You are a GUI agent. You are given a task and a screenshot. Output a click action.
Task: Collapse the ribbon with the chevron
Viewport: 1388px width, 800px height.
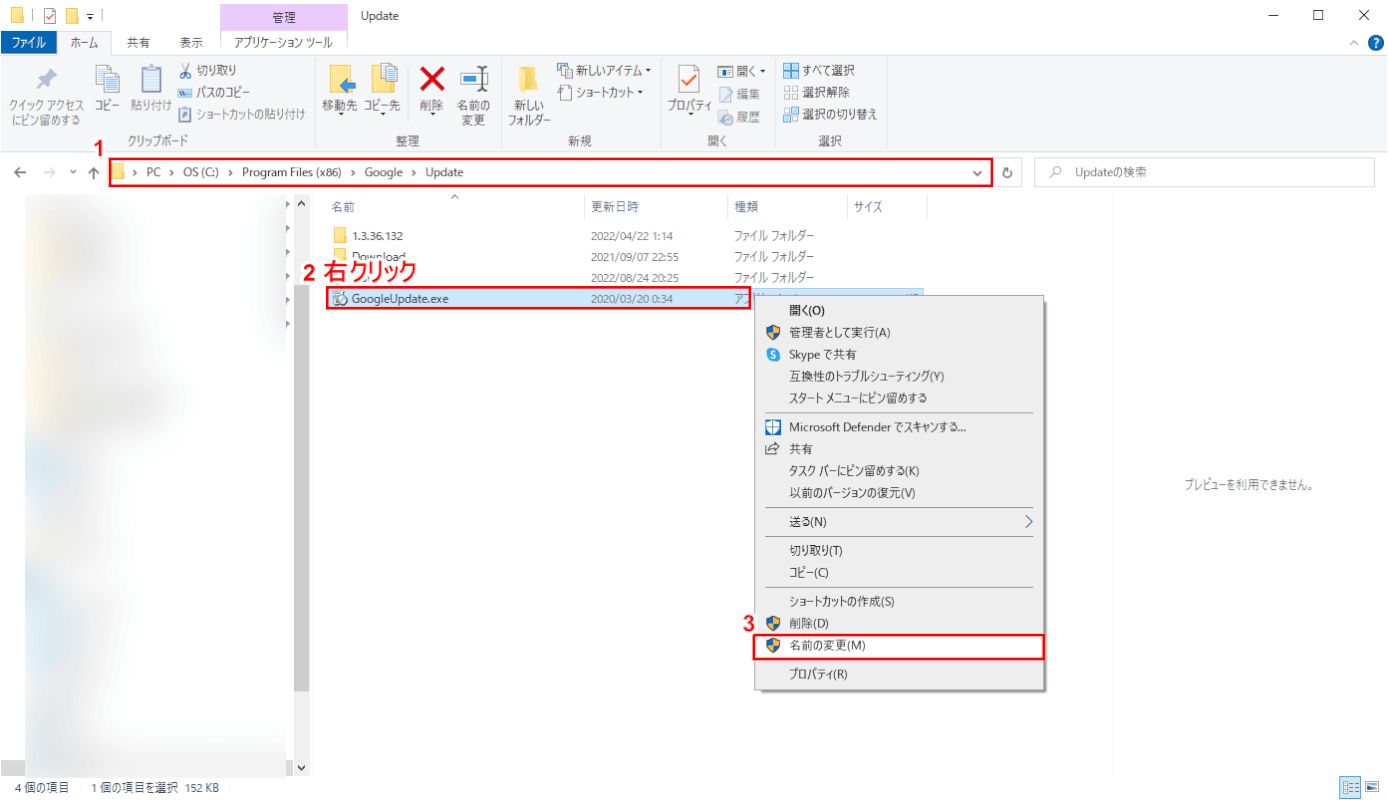click(x=1354, y=42)
